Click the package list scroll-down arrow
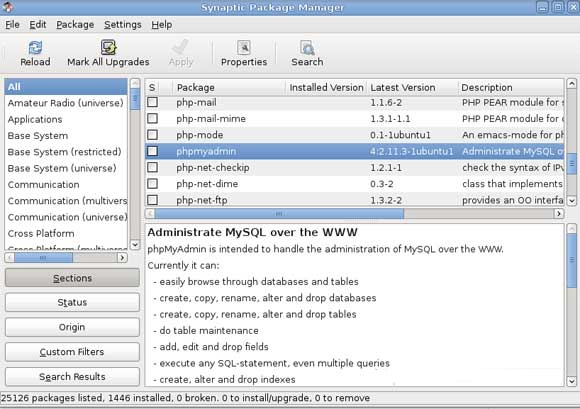580x409 pixels. click(x=571, y=201)
